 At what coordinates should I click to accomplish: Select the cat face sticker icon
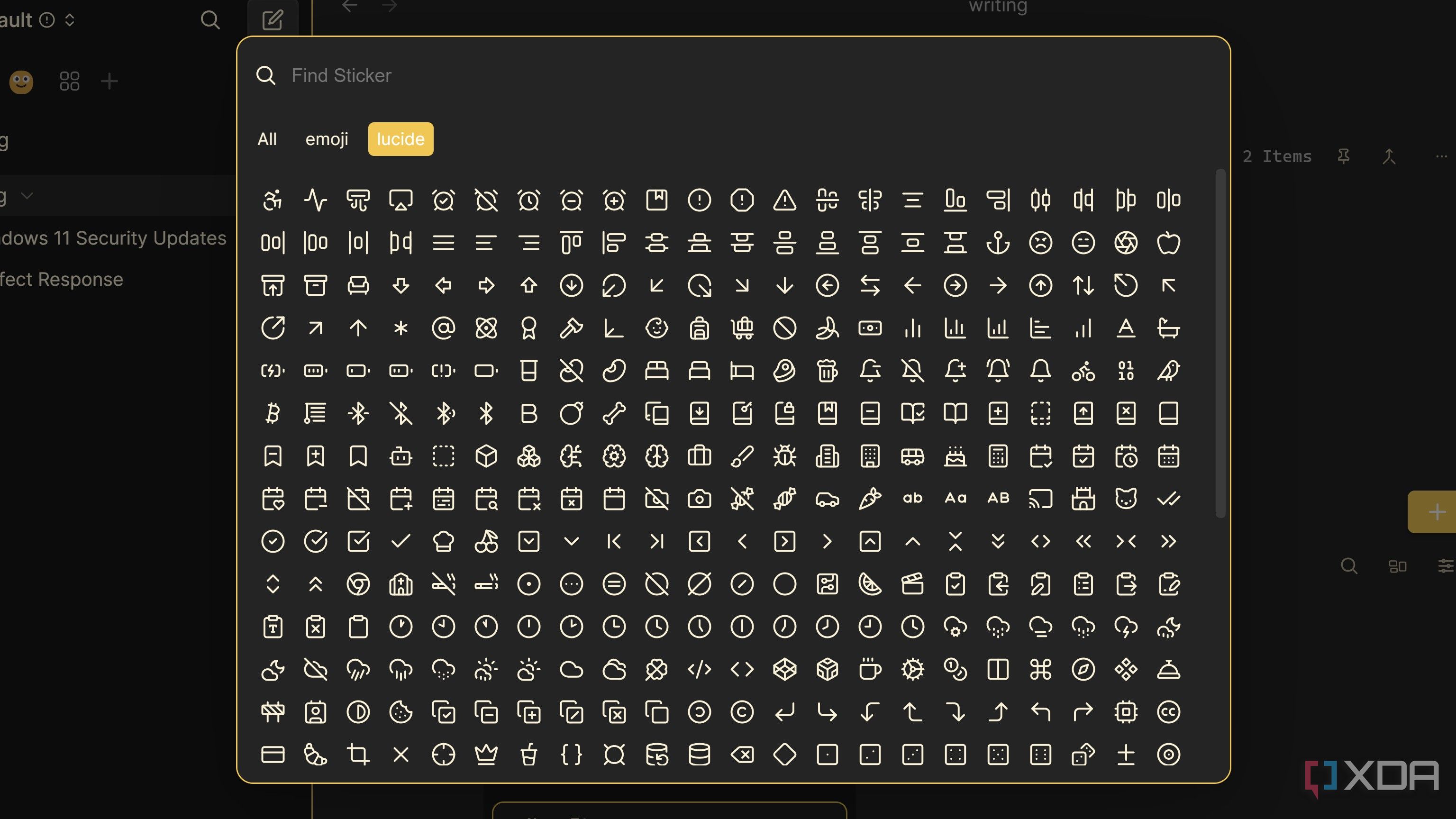click(1125, 499)
